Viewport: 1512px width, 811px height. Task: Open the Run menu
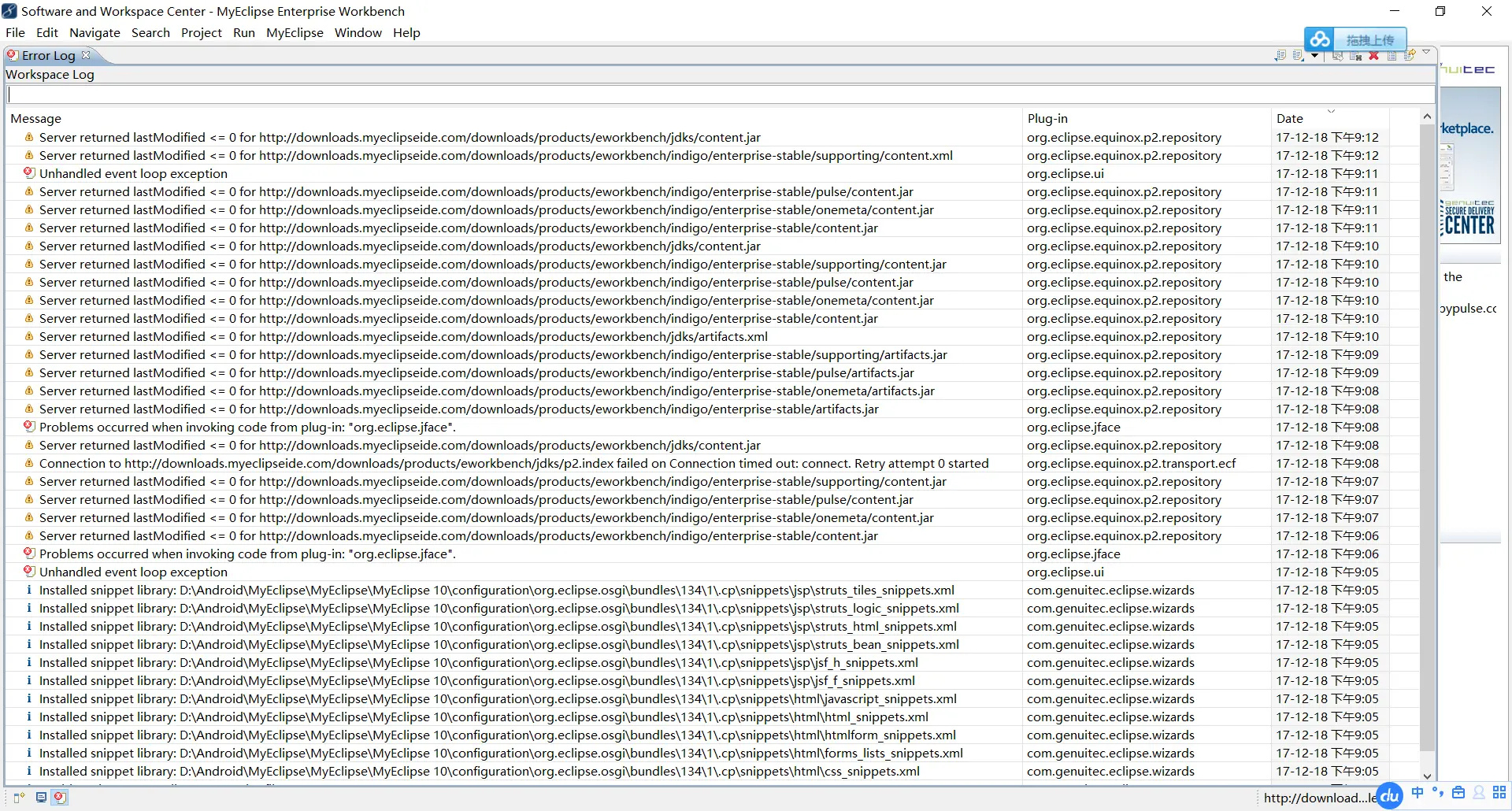point(244,32)
